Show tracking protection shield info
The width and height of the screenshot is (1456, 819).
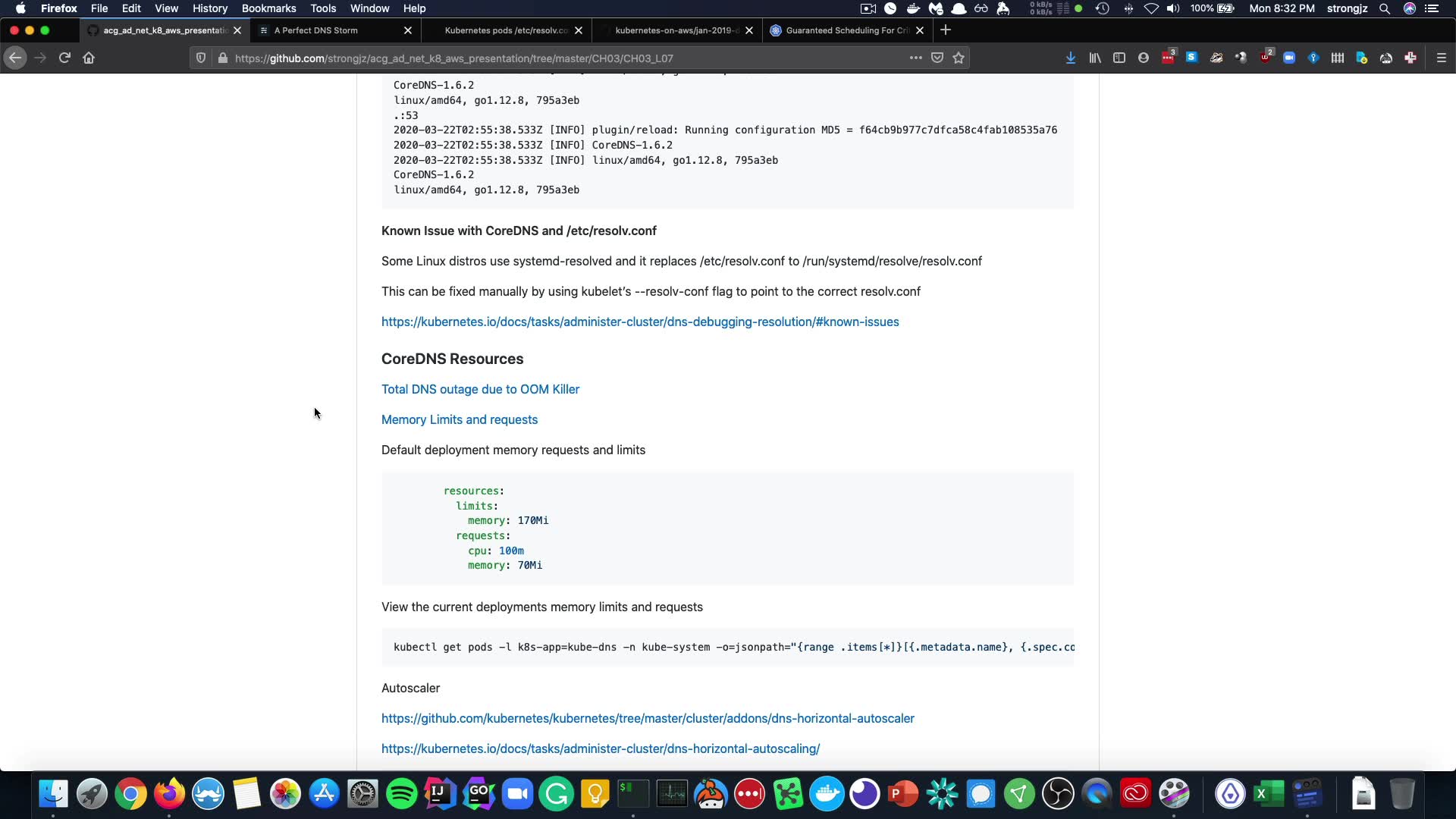coord(201,58)
